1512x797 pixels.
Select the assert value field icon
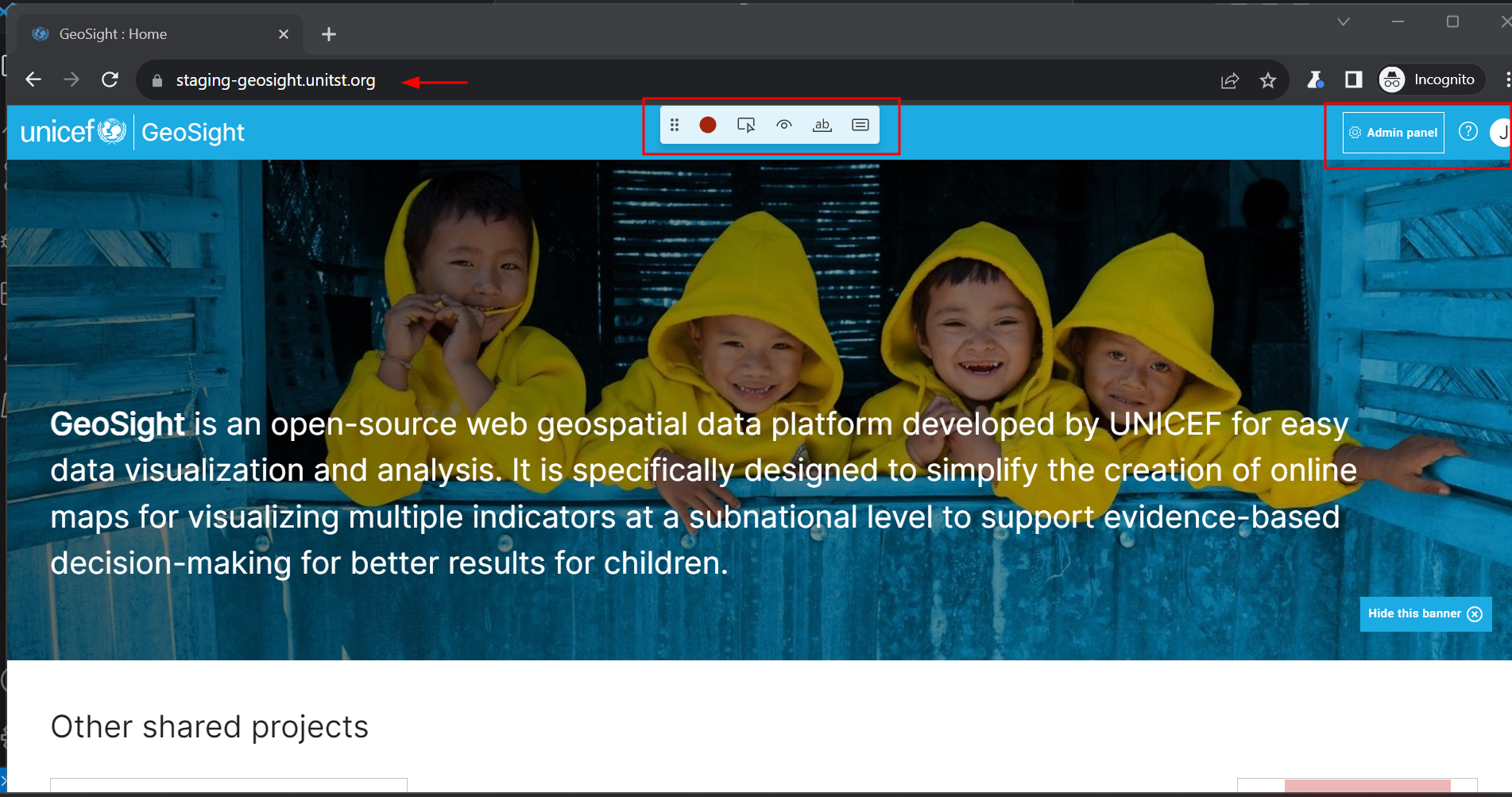860,125
